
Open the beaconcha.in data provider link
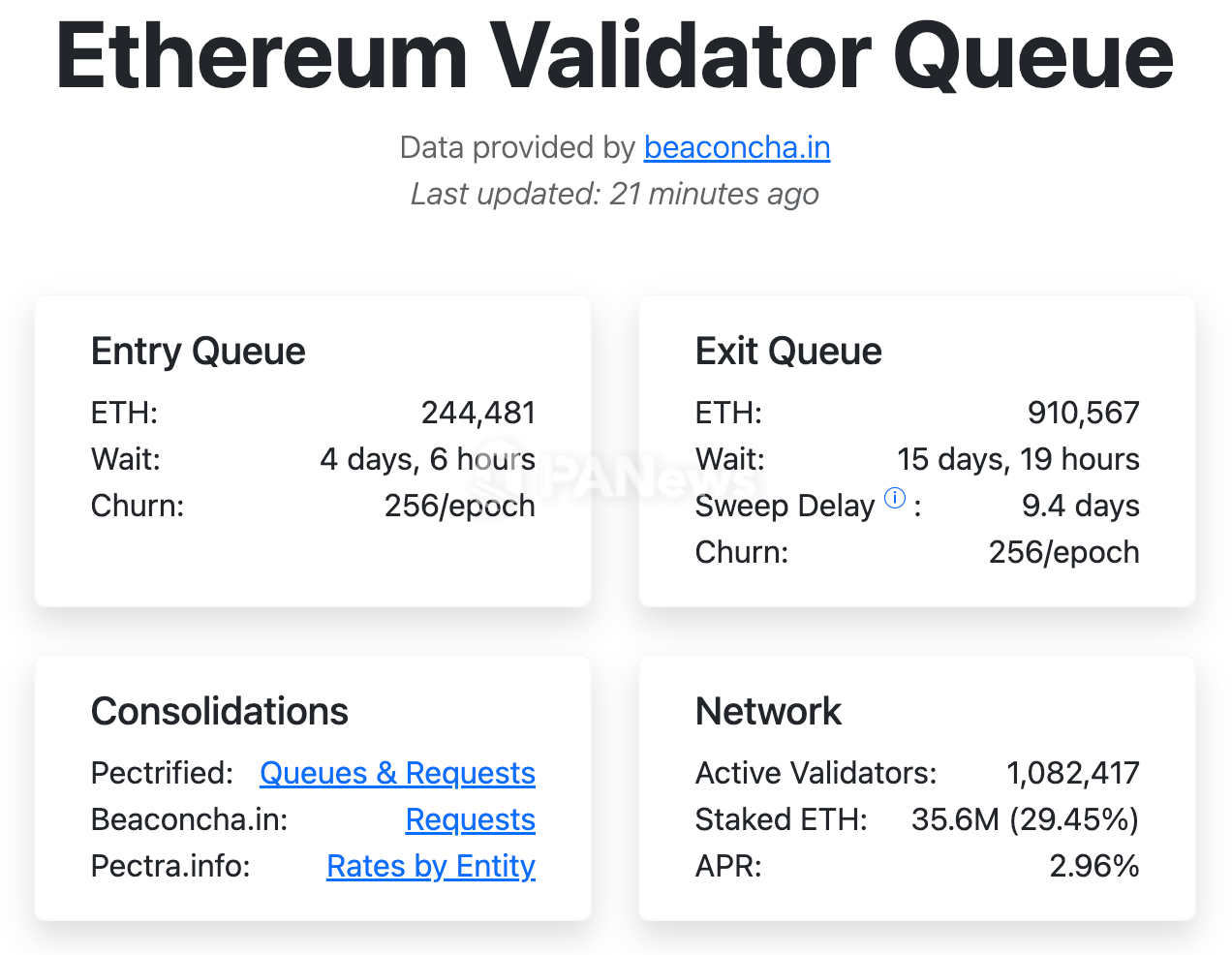point(736,147)
